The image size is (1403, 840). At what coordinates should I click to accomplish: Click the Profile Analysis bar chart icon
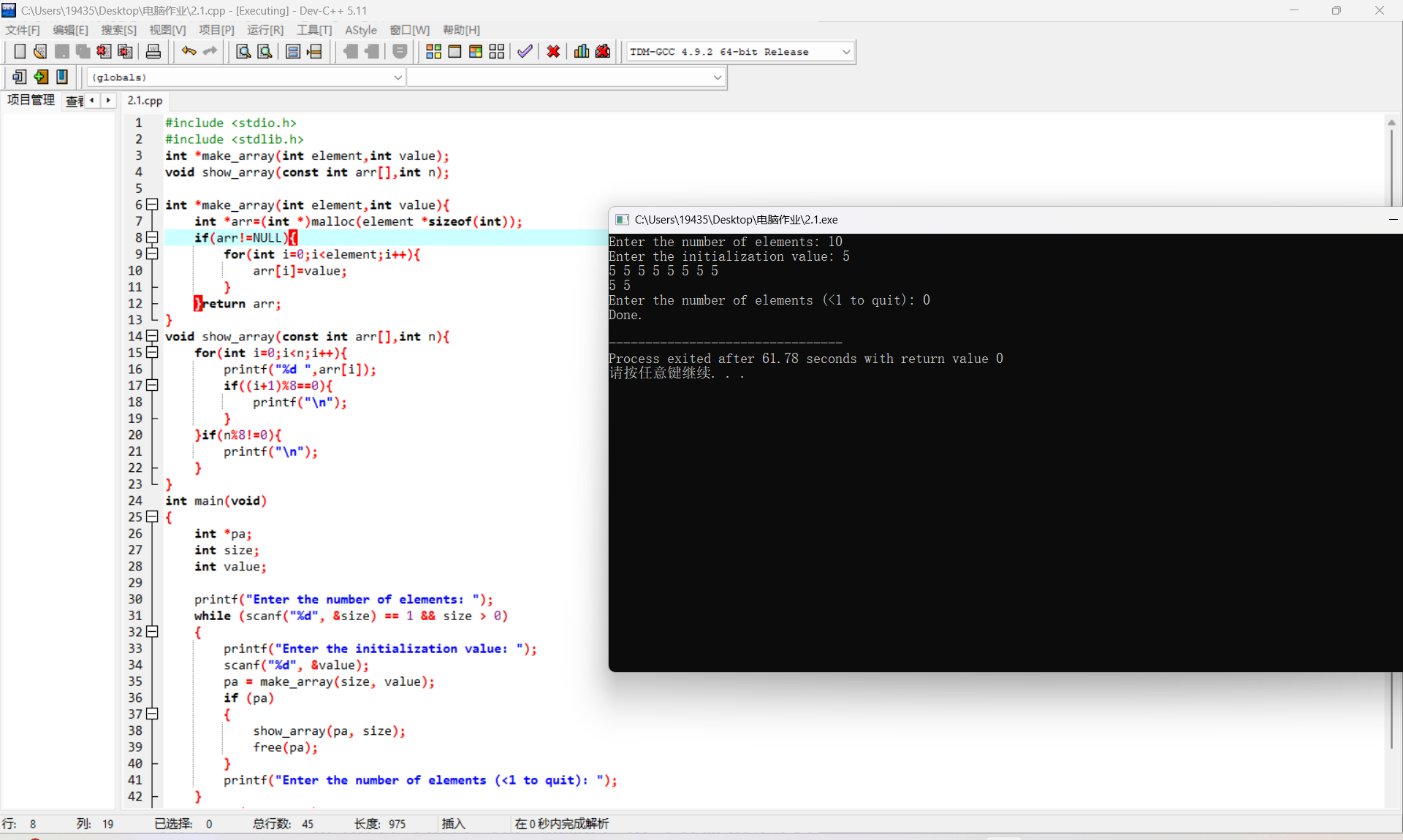coord(582,52)
